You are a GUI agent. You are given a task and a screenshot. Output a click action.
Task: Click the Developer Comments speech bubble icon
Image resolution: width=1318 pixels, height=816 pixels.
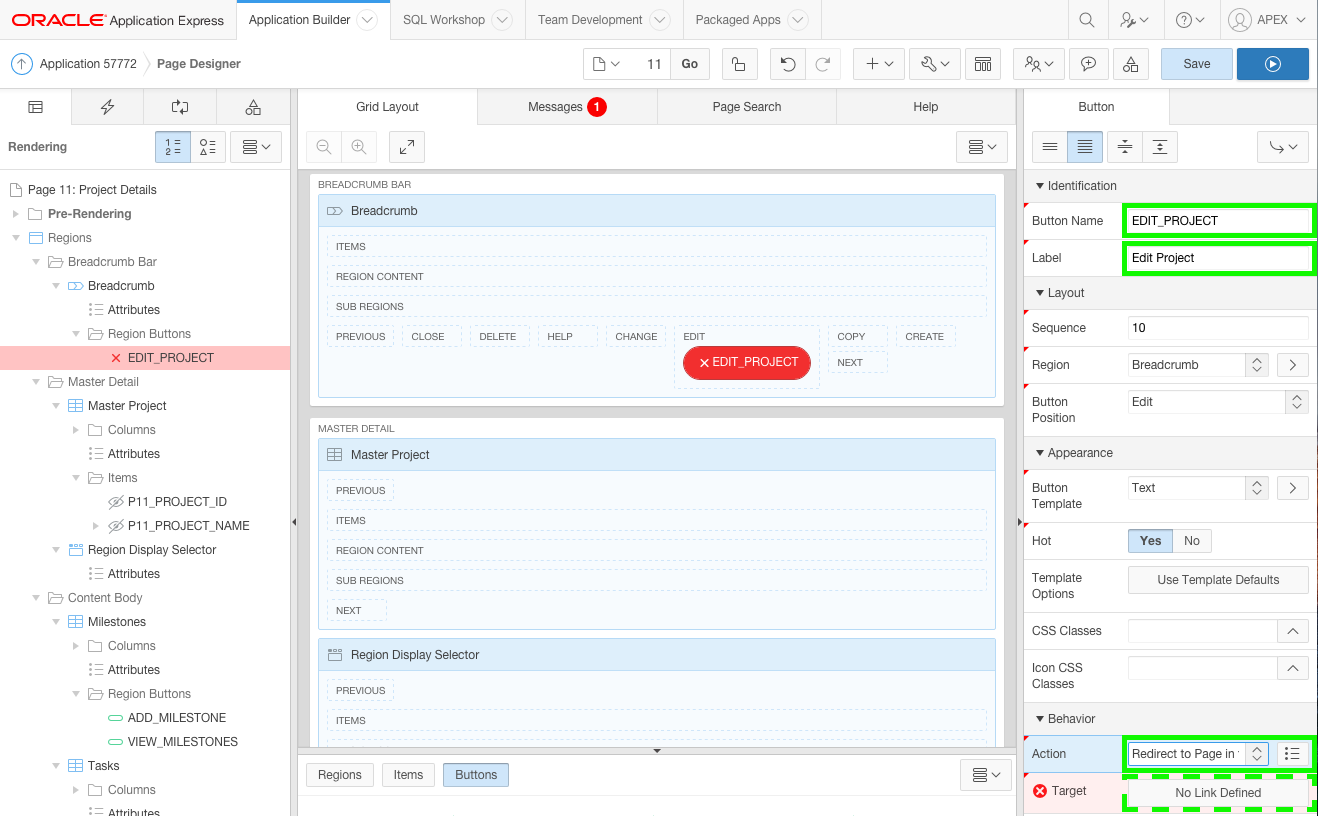[x=1088, y=64]
